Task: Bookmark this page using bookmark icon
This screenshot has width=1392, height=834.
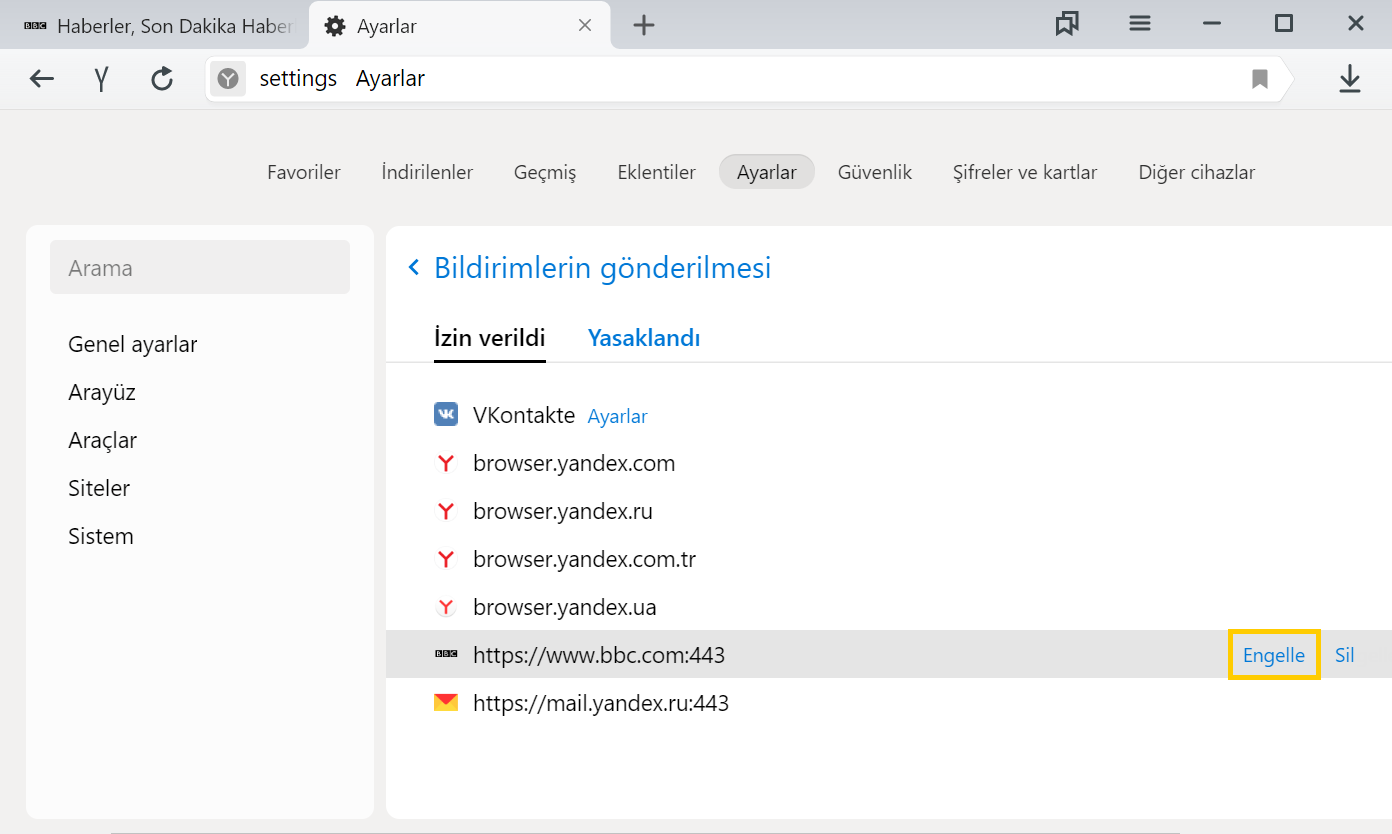Action: (1260, 79)
